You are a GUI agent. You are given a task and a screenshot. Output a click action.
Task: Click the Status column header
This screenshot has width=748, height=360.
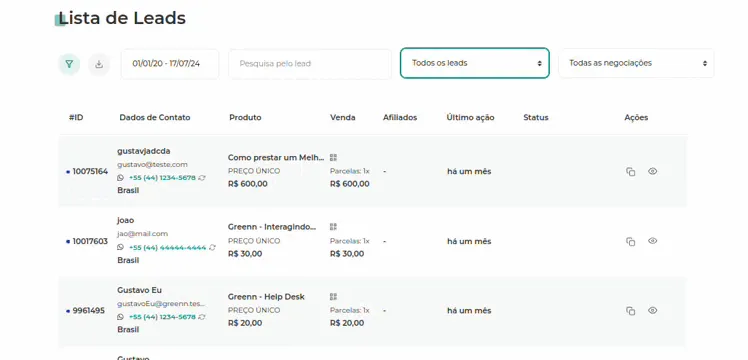(536, 117)
